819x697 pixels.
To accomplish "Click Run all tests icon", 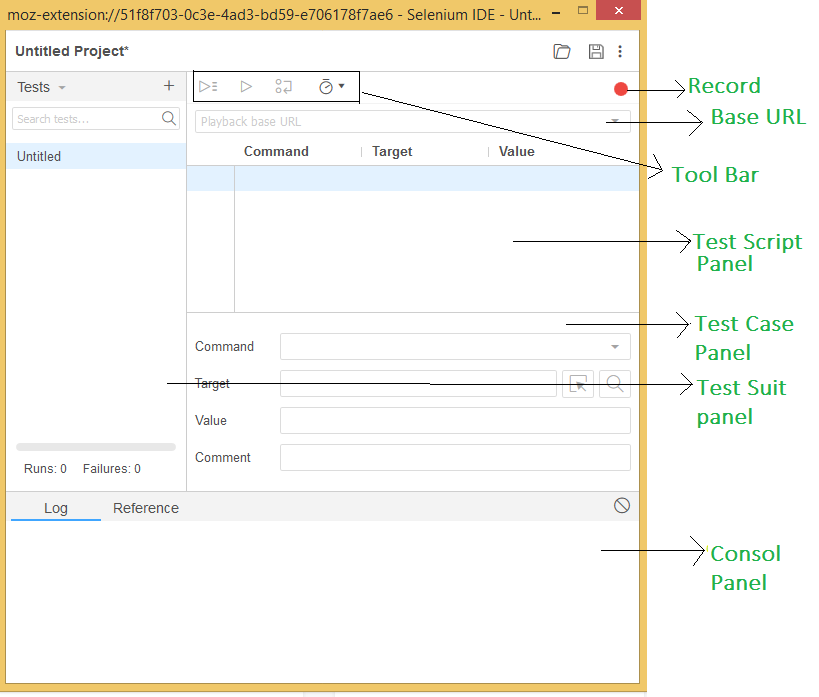I will tap(208, 86).
